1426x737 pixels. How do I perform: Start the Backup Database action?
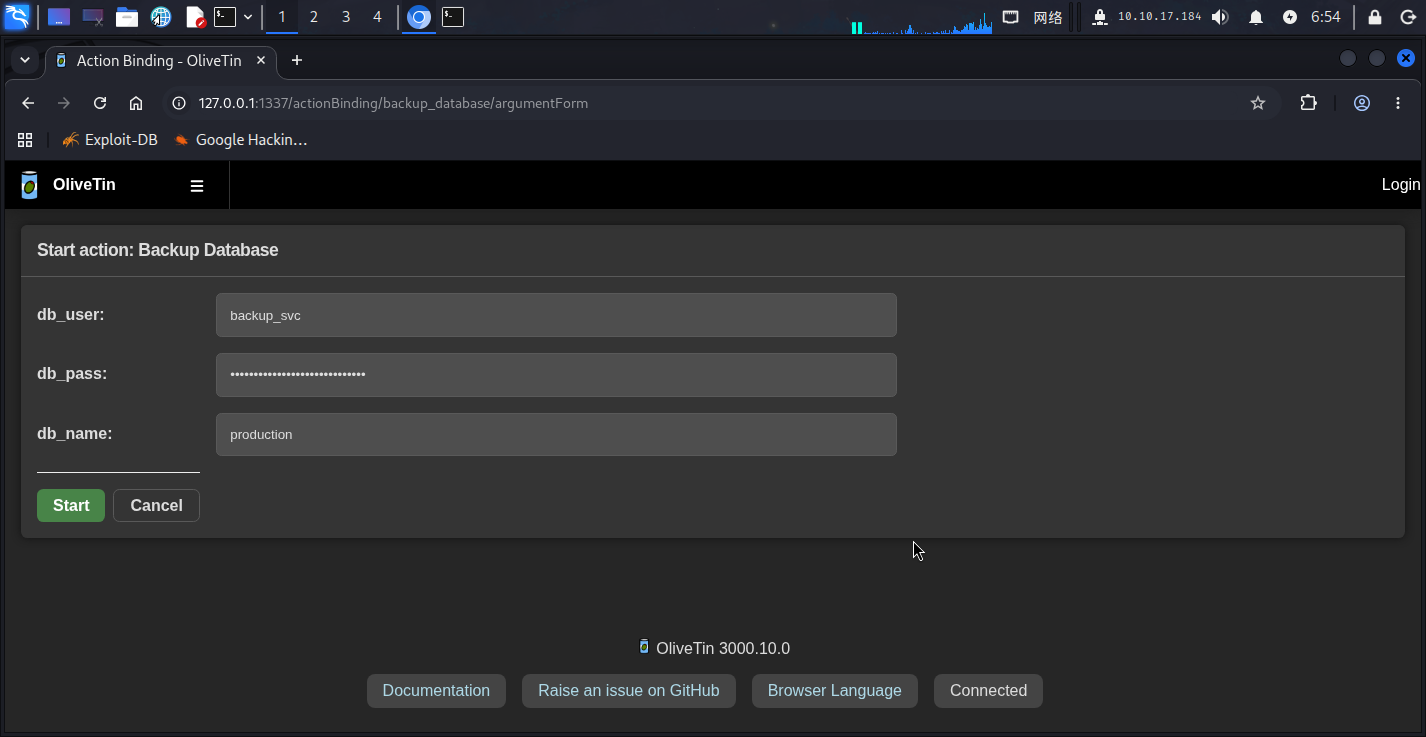71,505
